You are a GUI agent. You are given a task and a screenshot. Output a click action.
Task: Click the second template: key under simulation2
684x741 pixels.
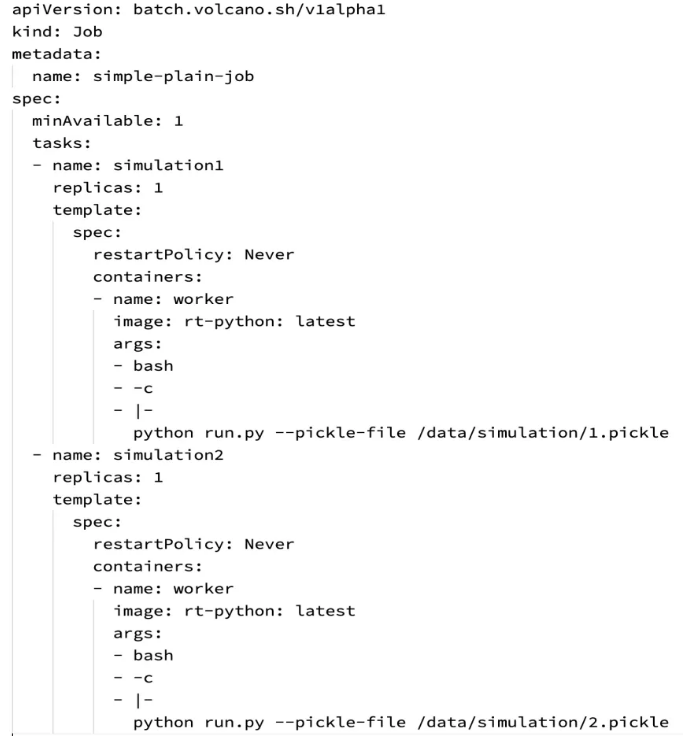click(97, 500)
